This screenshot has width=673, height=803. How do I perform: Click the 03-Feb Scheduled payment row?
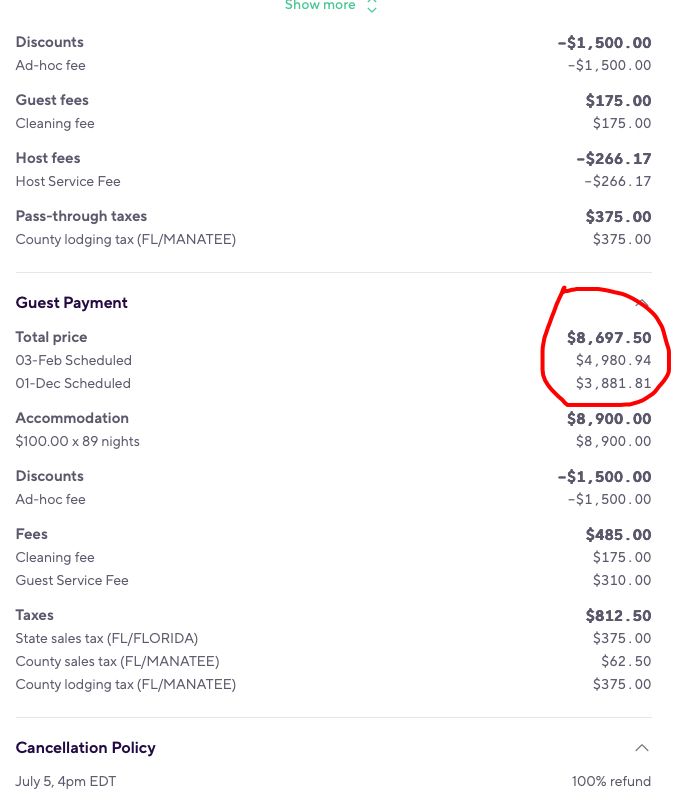pyautogui.click(x=333, y=361)
